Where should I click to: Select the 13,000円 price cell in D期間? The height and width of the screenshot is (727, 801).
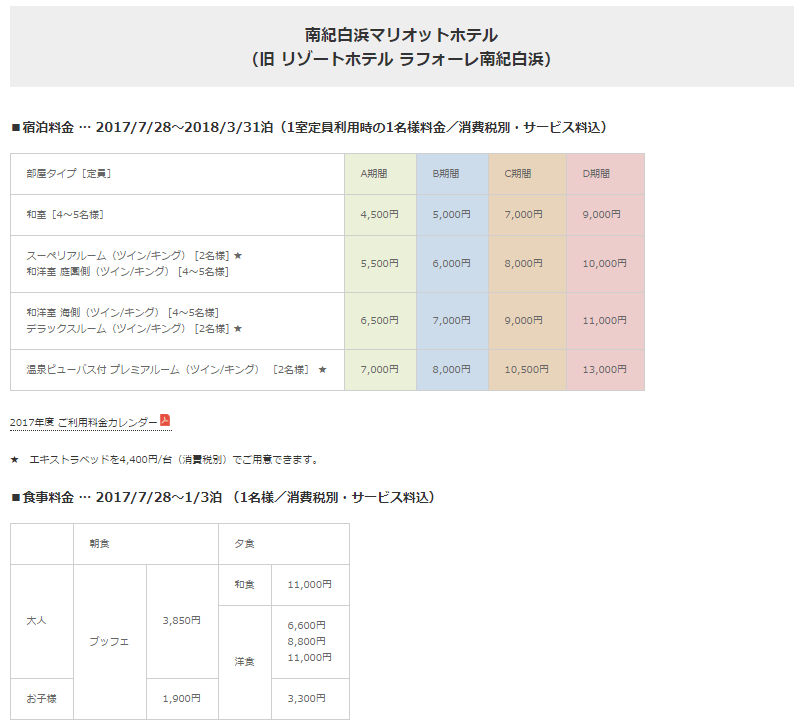pyautogui.click(x=604, y=370)
